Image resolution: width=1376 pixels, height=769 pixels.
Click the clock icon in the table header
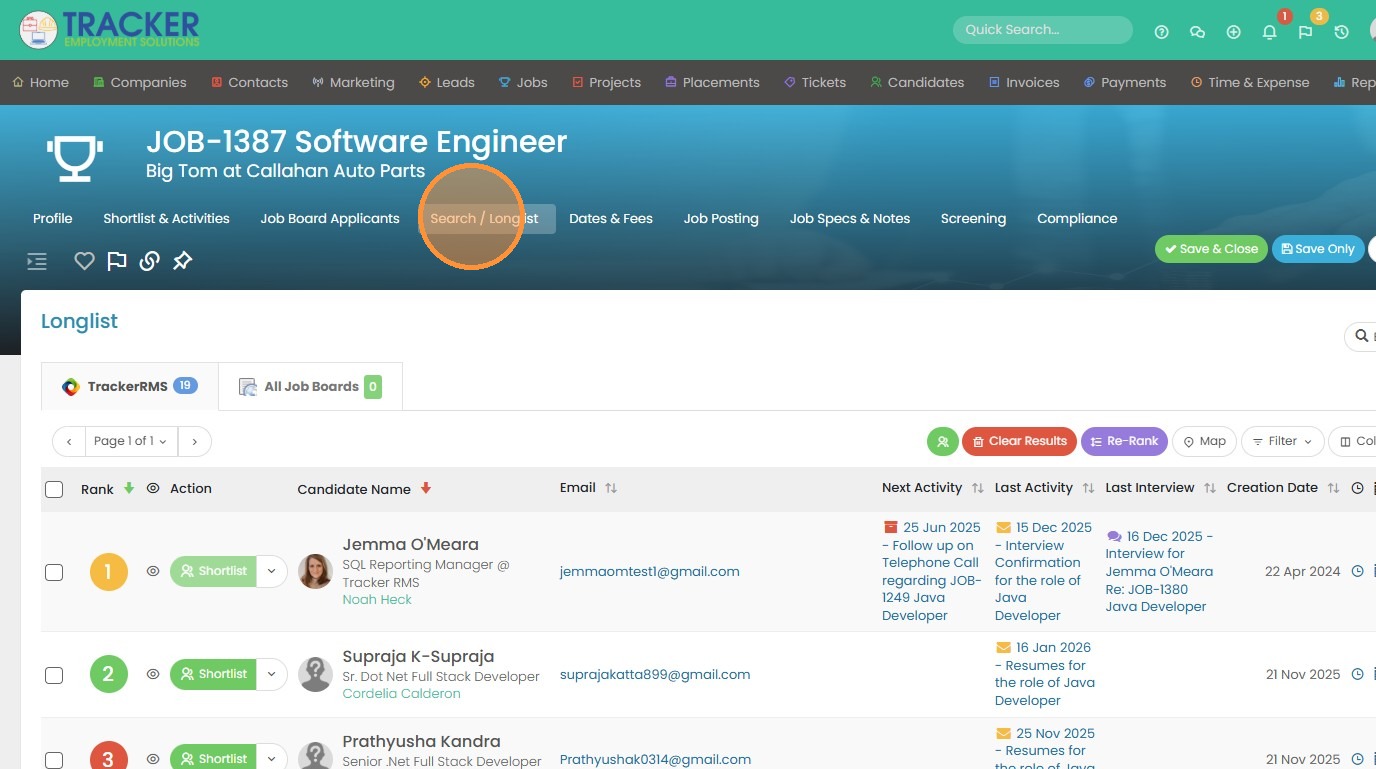[1357, 488]
